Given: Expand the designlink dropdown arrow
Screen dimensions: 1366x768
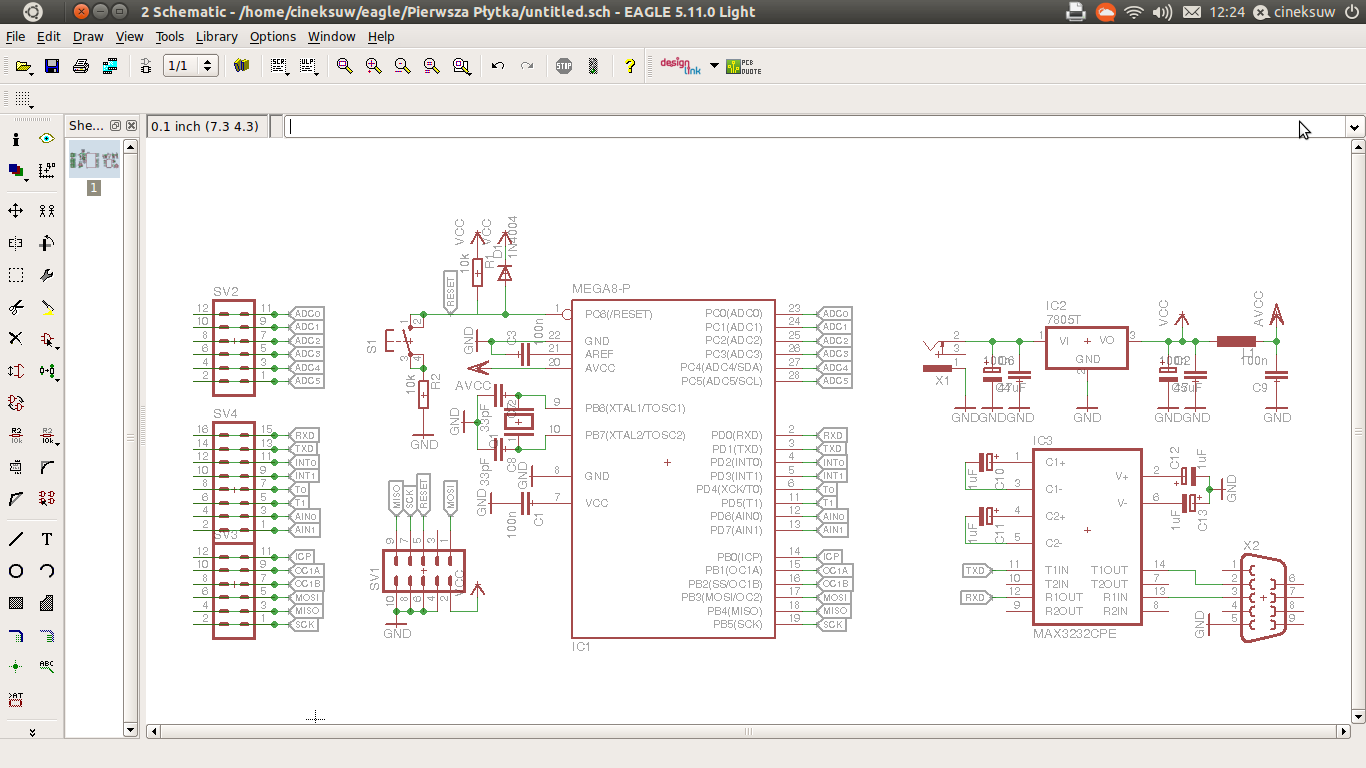Looking at the screenshot, I should pyautogui.click(x=714, y=66).
